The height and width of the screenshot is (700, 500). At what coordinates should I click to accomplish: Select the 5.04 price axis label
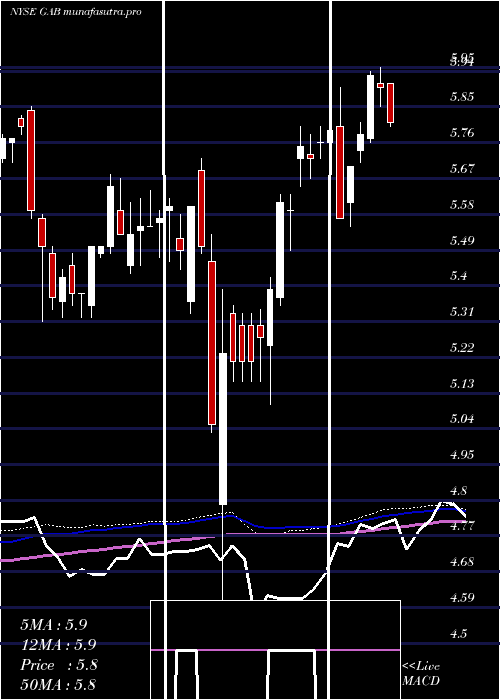click(x=462, y=419)
